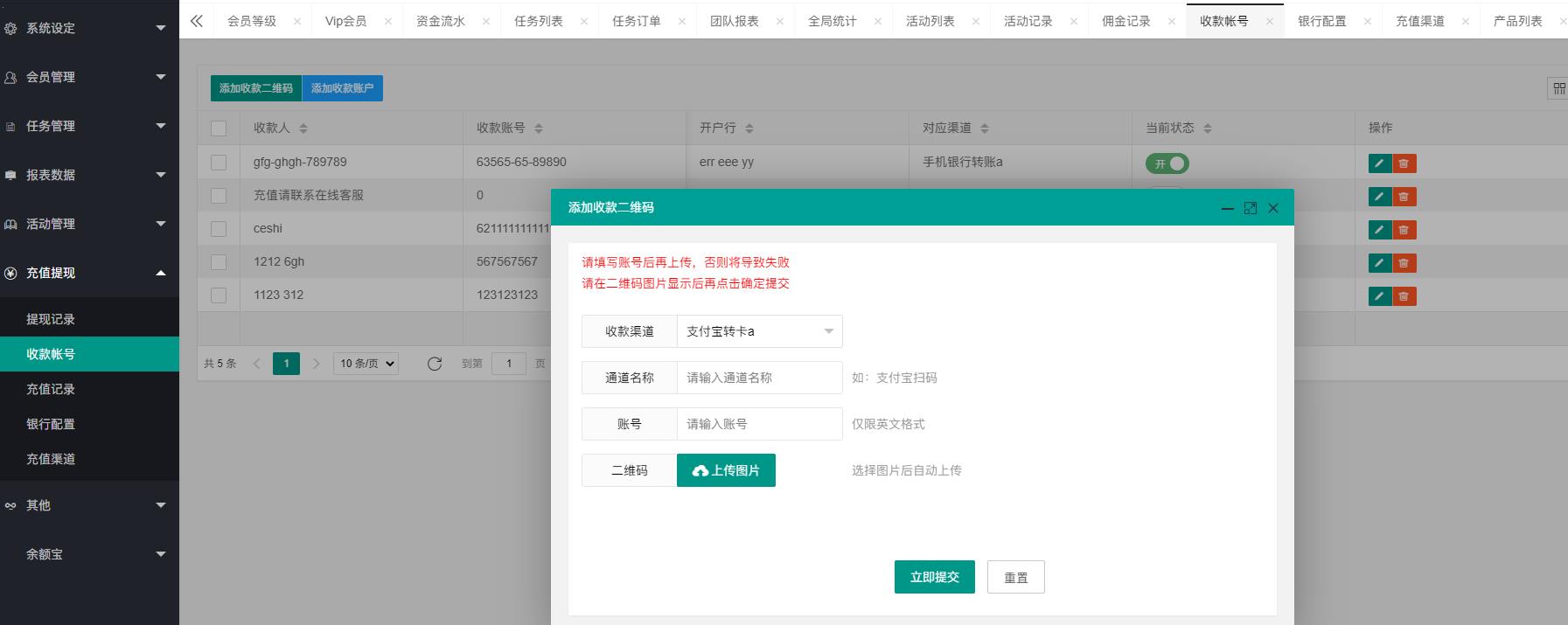Expand the 会员管理 sidebar menu
1568x625 pixels.
click(87, 77)
